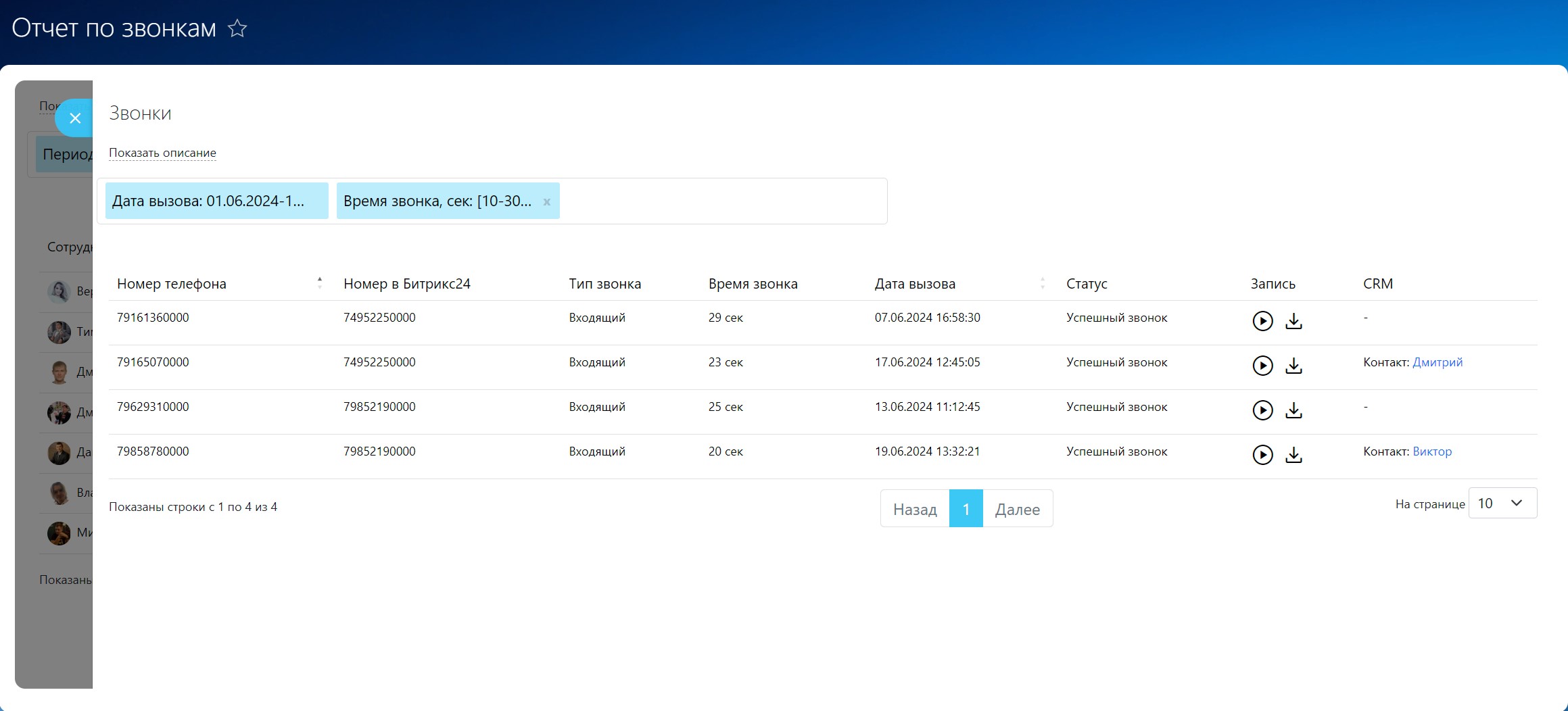Download recording of 19.06.2024 call

point(1293,455)
